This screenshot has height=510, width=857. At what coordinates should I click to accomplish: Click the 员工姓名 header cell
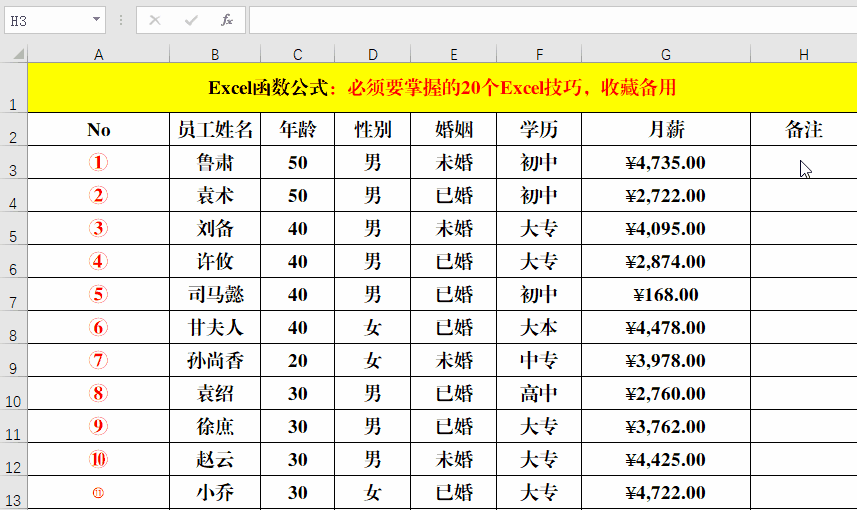pyautogui.click(x=215, y=130)
